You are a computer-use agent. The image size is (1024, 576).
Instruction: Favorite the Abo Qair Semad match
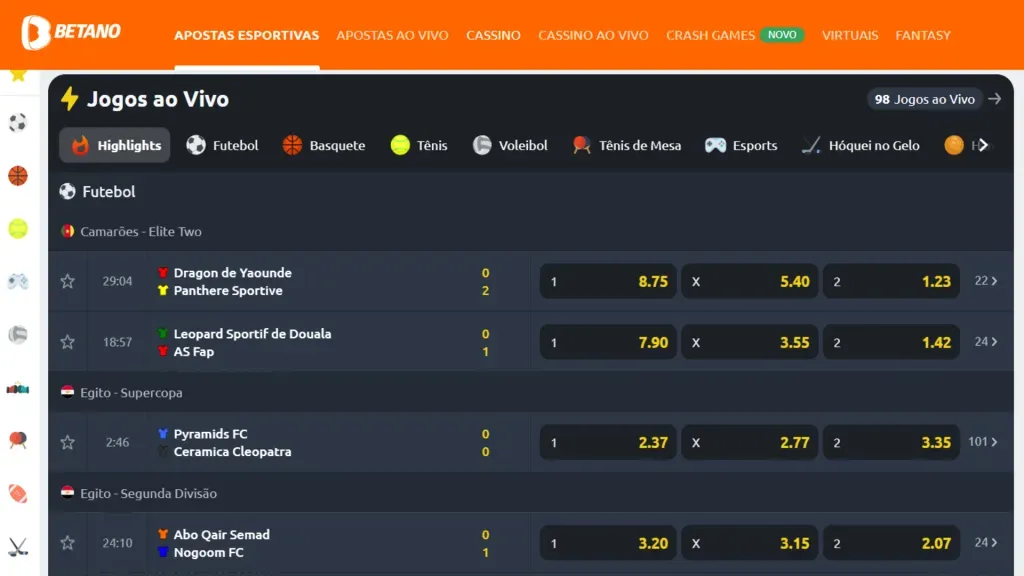[67, 543]
